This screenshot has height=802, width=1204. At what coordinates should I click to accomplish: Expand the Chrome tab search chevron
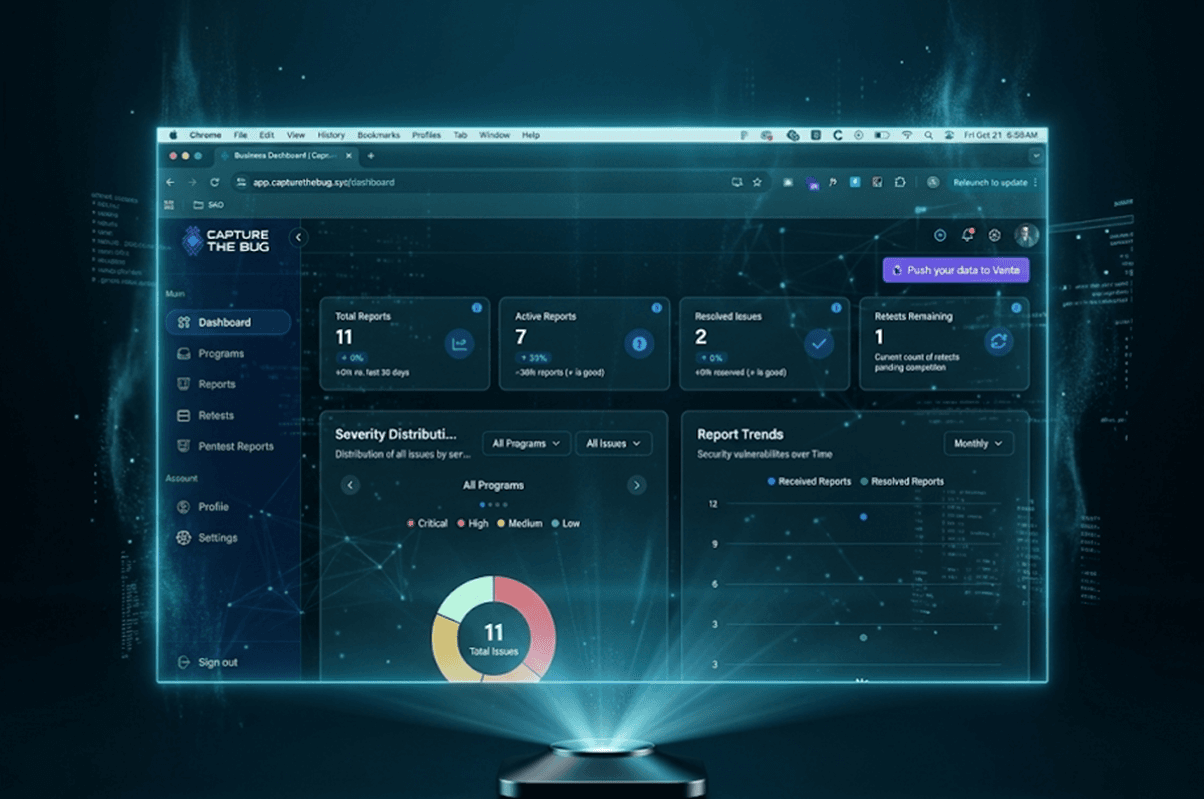(x=1036, y=156)
